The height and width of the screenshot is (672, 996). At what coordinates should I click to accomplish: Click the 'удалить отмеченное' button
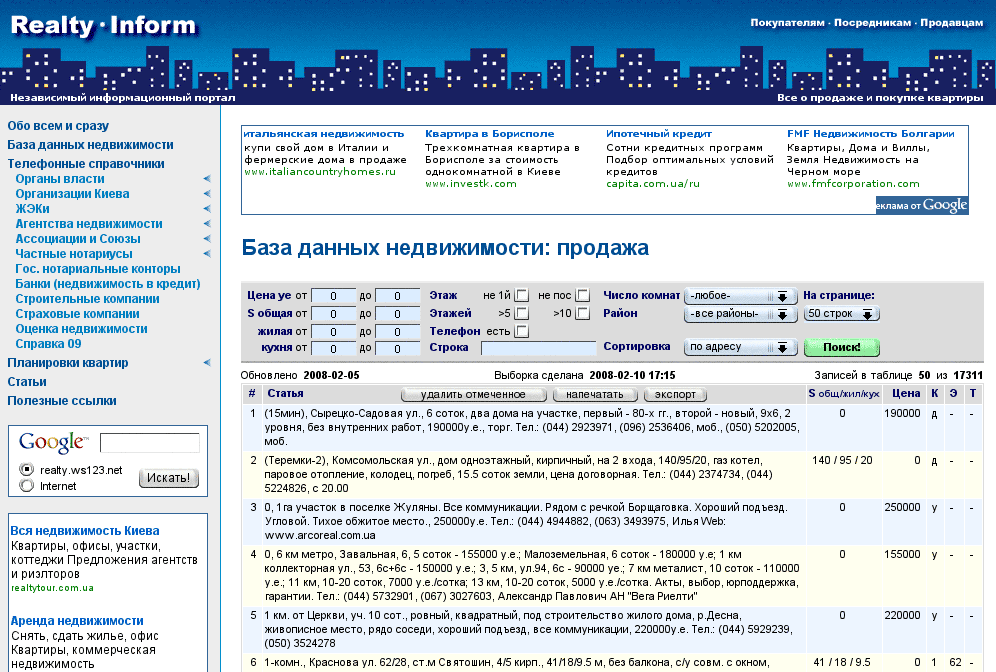[473, 394]
